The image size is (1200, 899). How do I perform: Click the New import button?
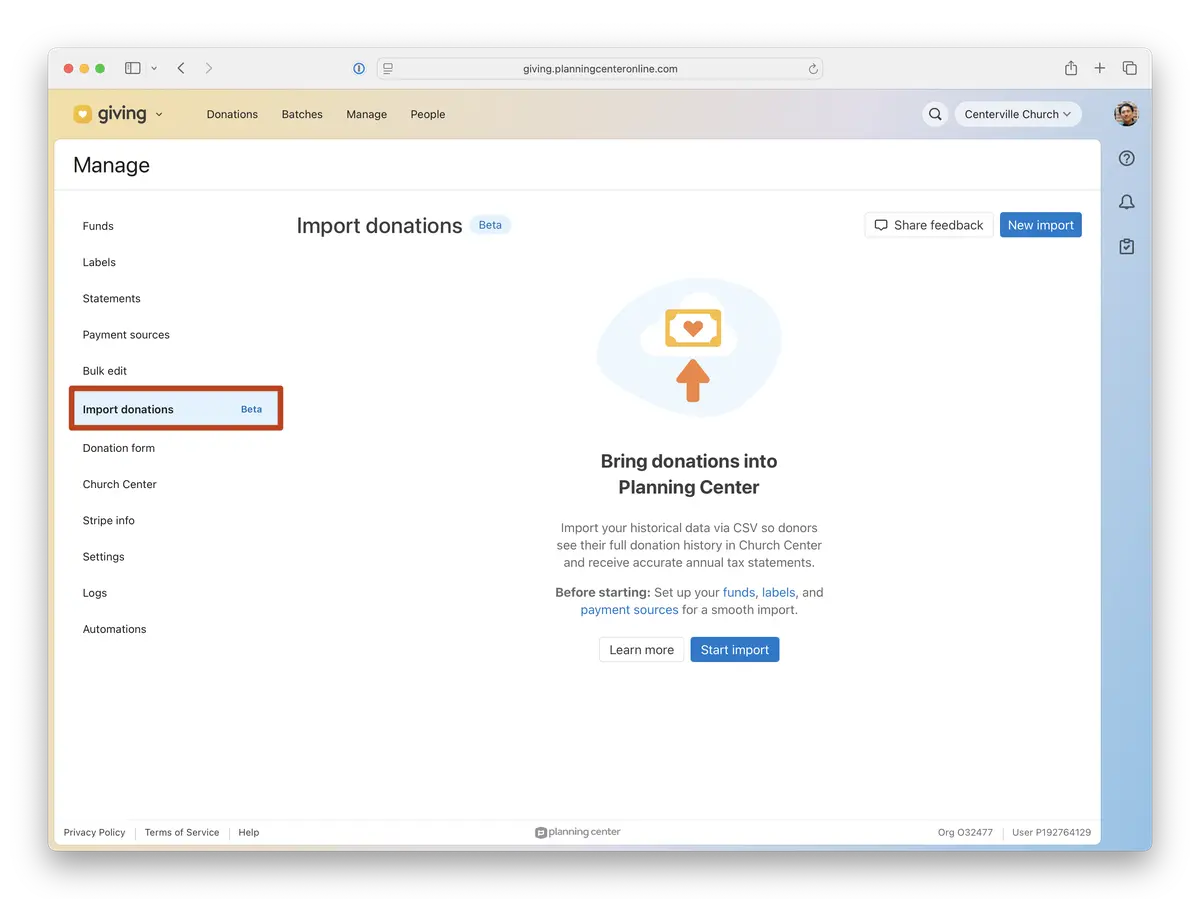coord(1041,225)
